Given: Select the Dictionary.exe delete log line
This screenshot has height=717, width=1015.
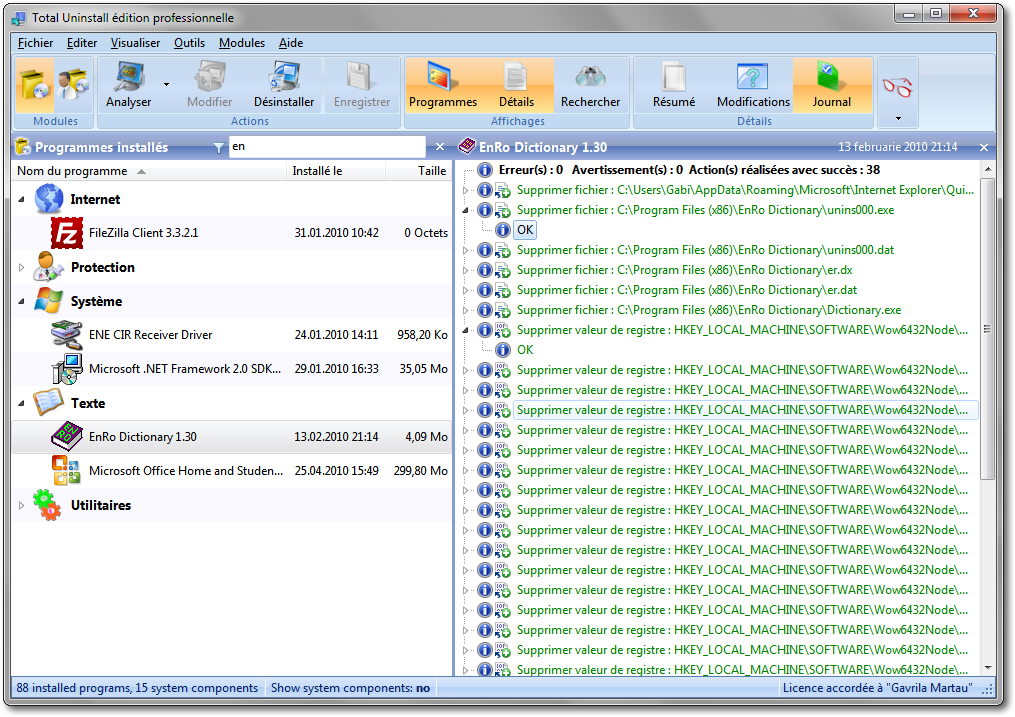Looking at the screenshot, I should (x=709, y=310).
